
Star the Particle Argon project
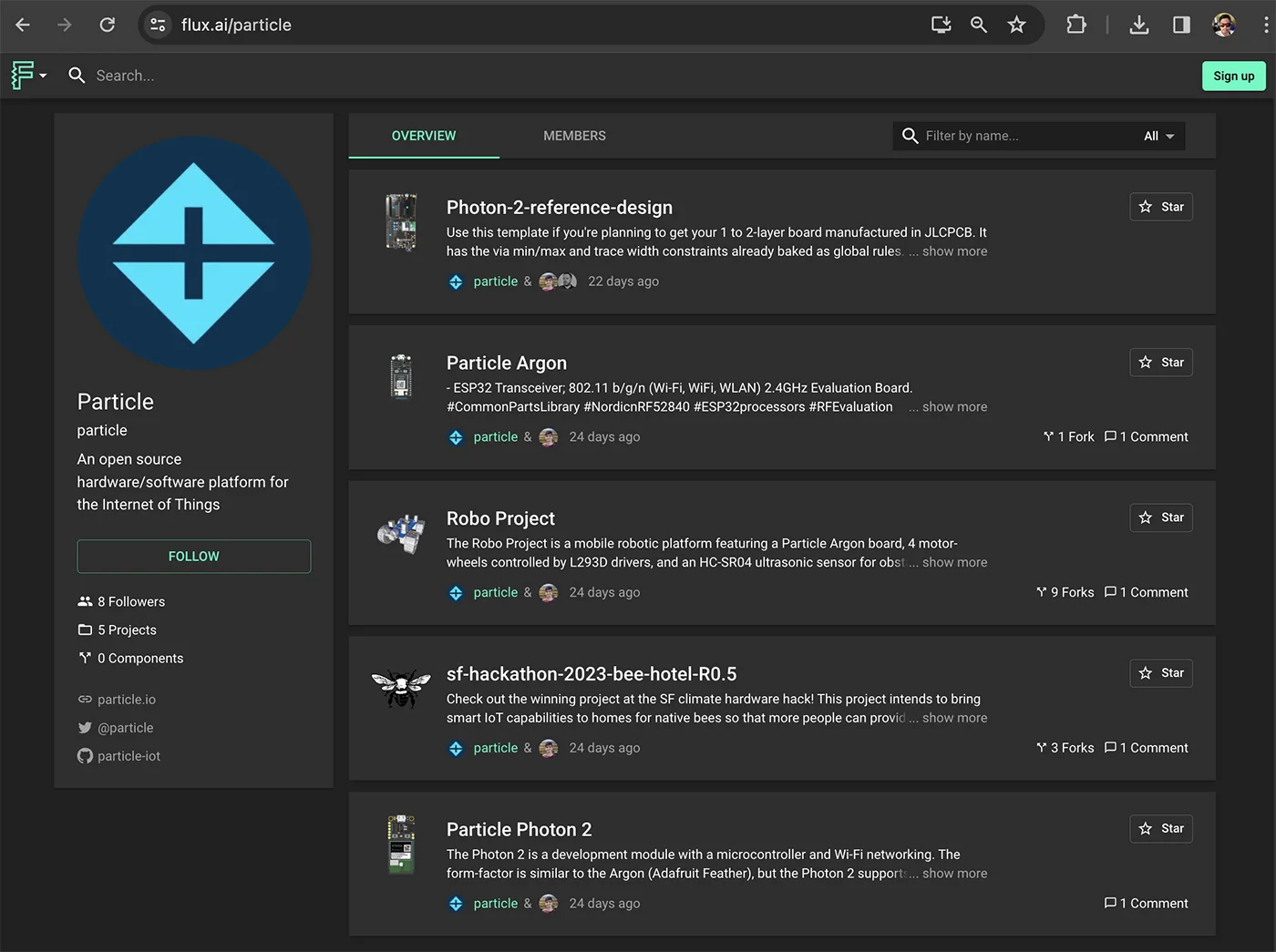tap(1160, 362)
